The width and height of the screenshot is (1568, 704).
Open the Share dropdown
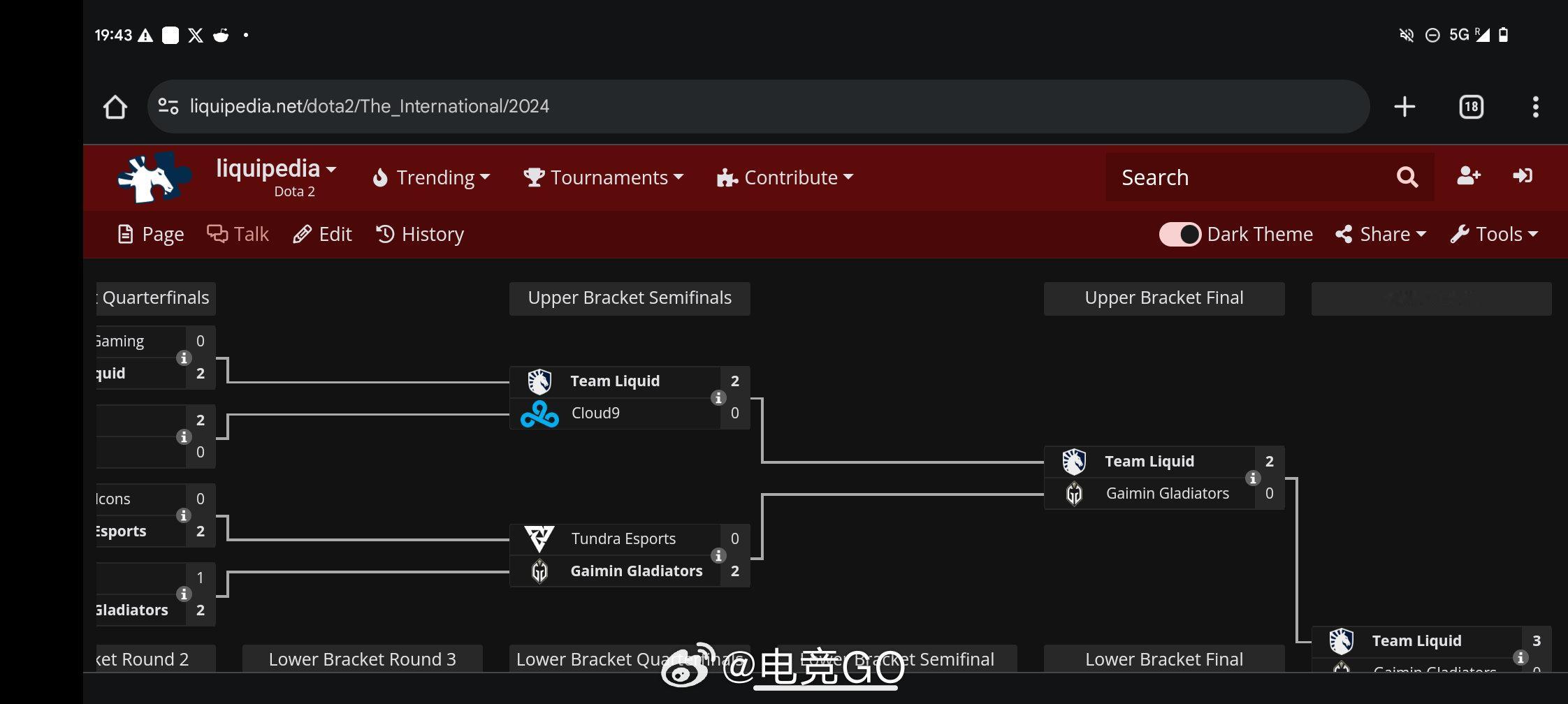(x=1381, y=234)
